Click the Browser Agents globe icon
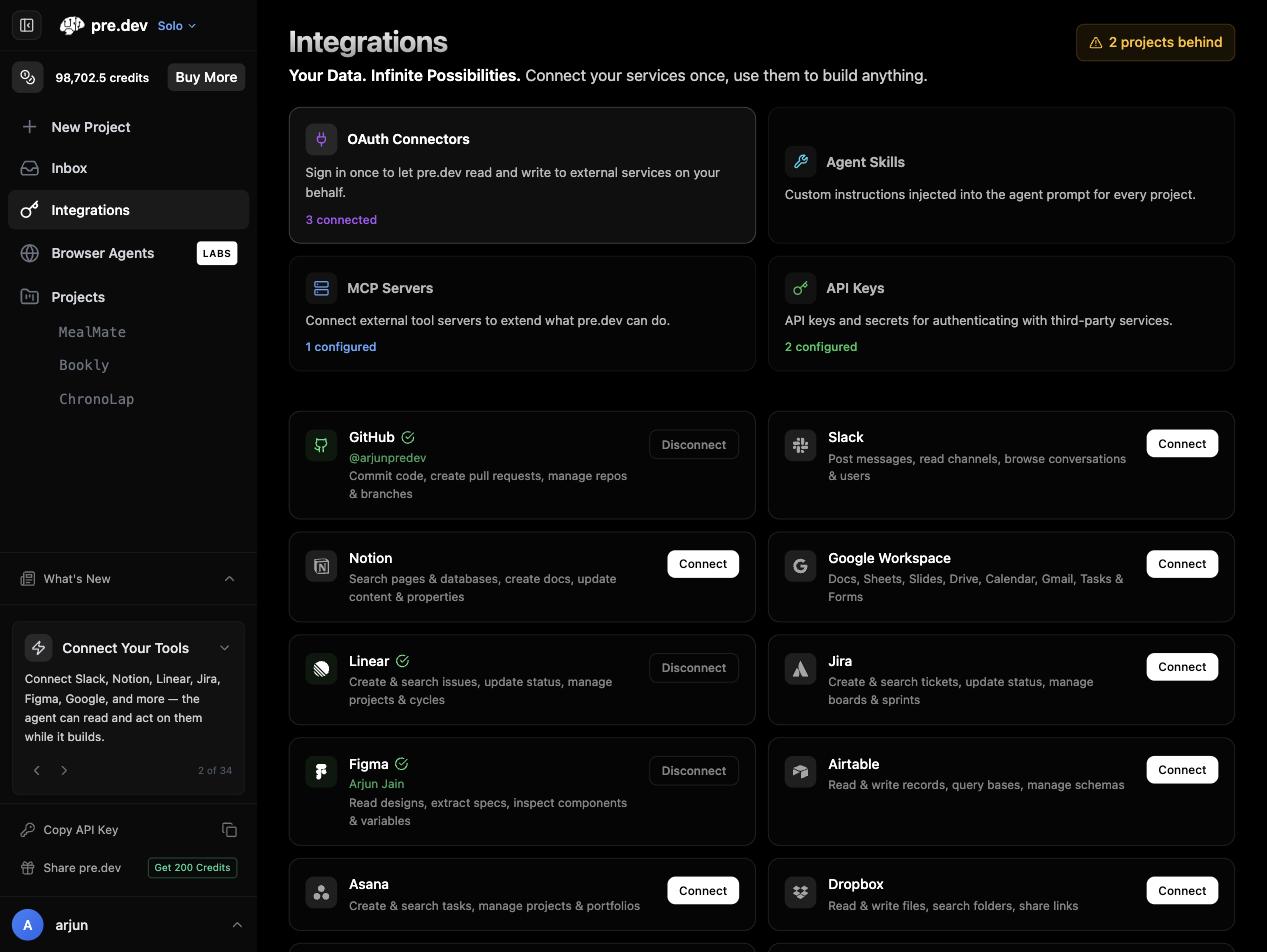1267x952 pixels. point(30,253)
